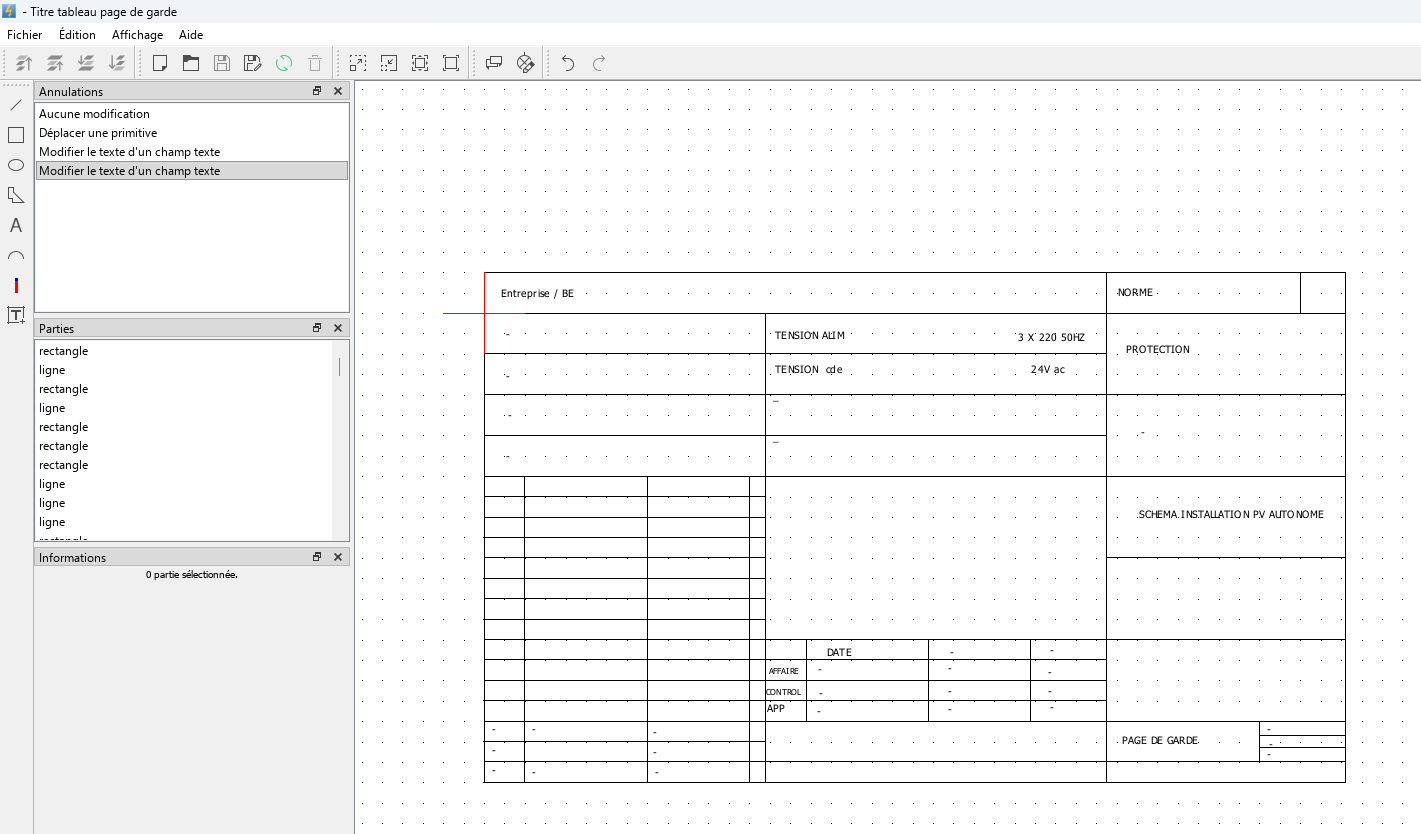Click the undo arrow in toolbar
Image resolution: width=1421 pixels, height=834 pixels.
click(x=568, y=63)
